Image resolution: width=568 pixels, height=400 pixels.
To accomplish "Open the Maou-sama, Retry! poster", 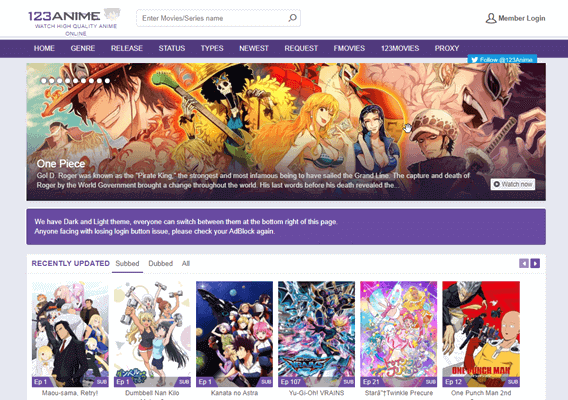I will [70, 334].
